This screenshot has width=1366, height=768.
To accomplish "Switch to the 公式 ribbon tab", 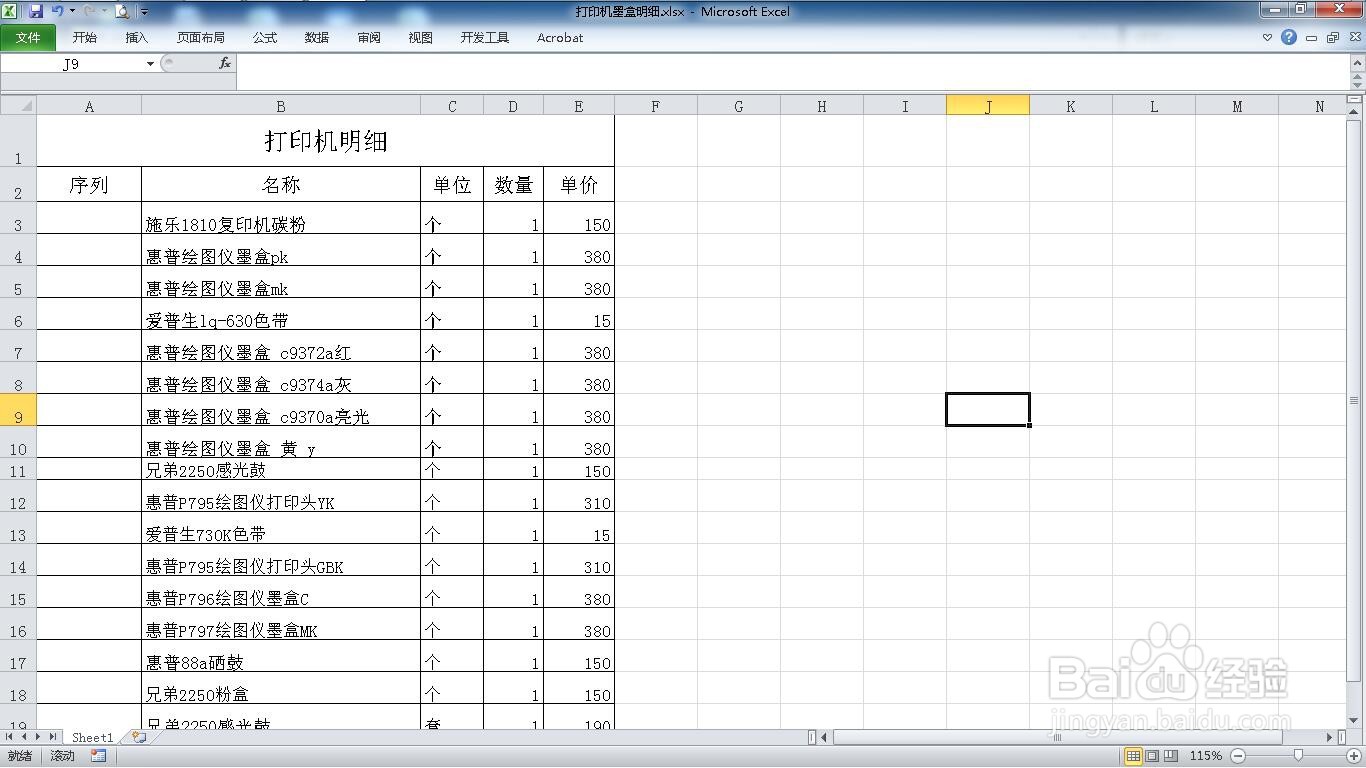I will tap(265, 38).
